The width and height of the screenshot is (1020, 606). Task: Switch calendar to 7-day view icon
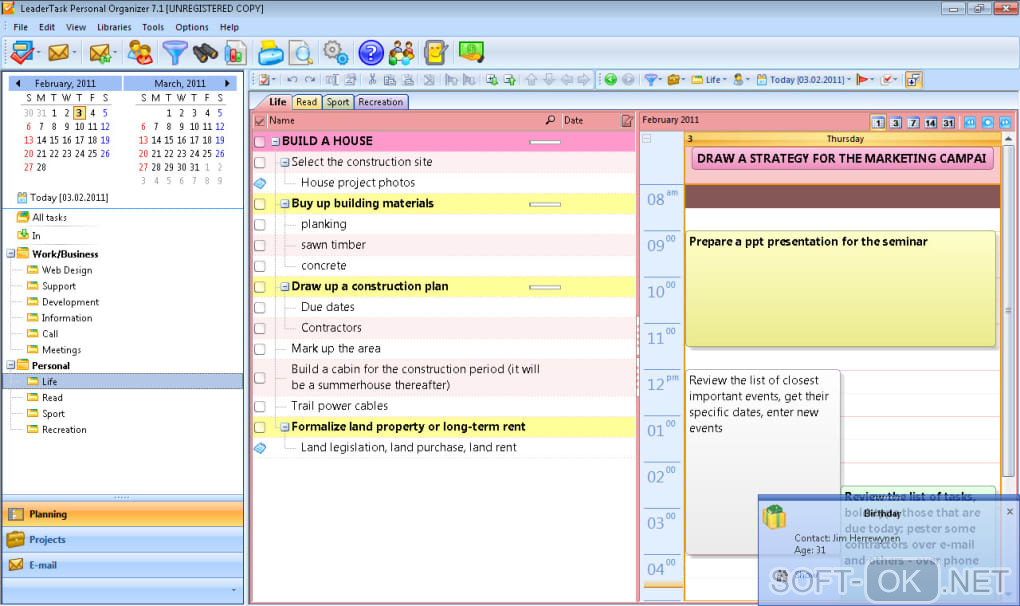point(913,122)
